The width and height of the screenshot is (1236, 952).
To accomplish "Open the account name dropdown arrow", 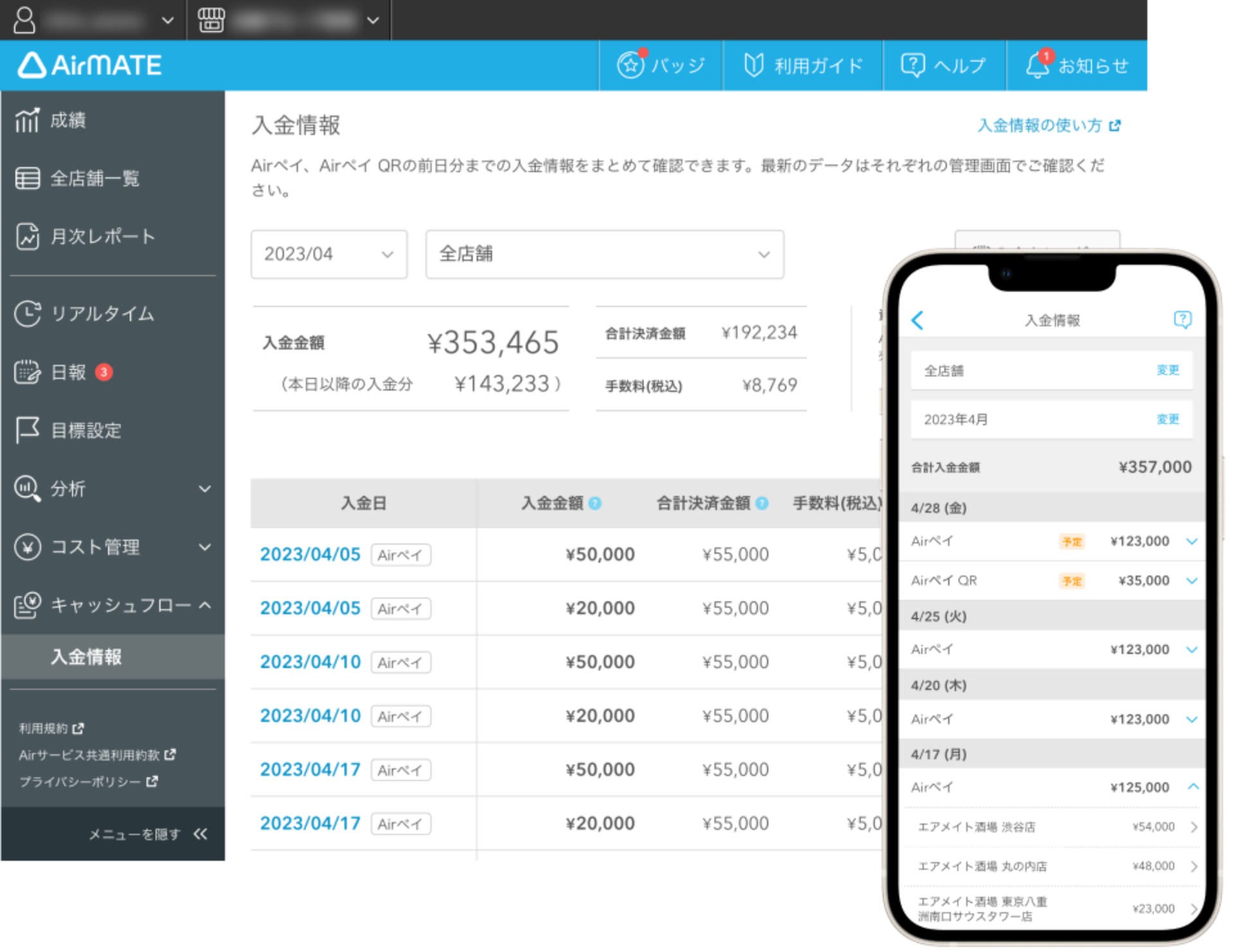I will click(x=168, y=21).
